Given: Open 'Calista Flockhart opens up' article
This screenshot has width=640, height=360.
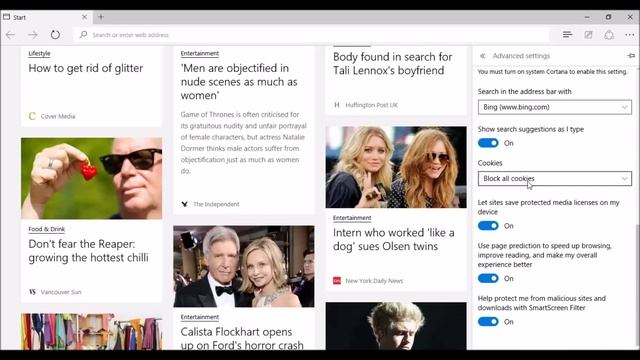Looking at the screenshot, I should (x=242, y=338).
